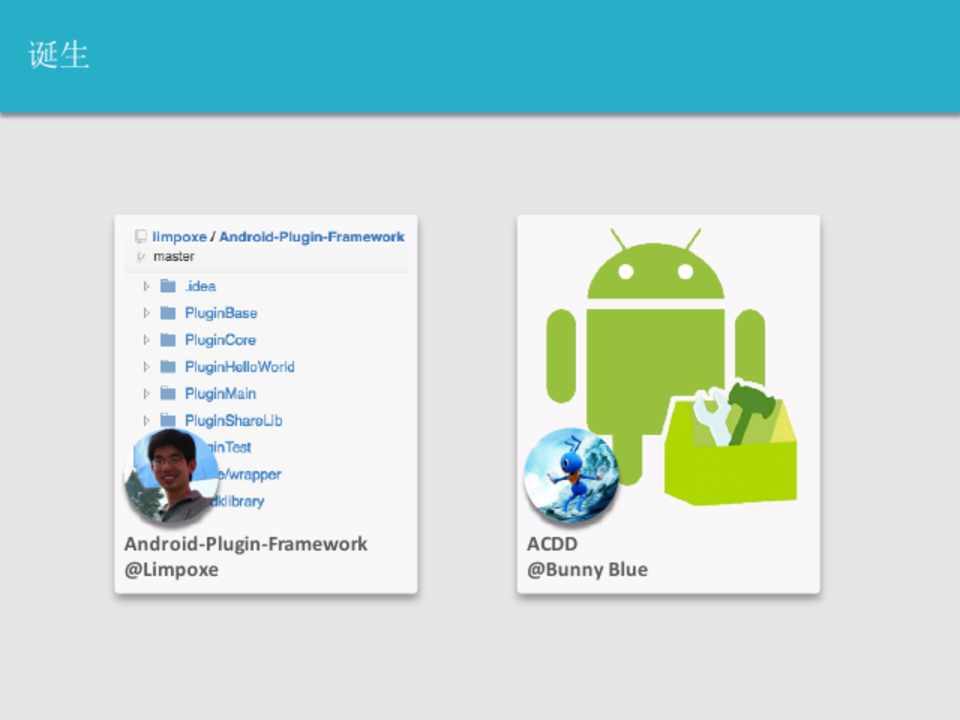
Task: Click the PluginCore folder icon
Action: point(168,340)
